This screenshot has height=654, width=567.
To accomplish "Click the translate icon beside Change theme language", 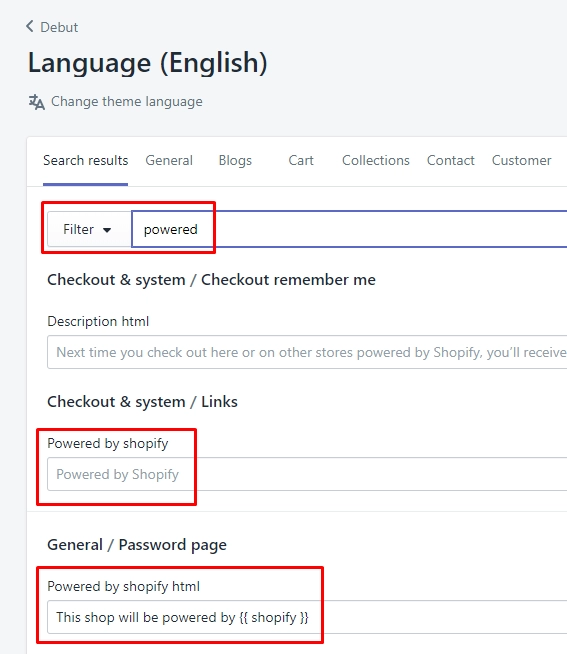I will (x=37, y=102).
